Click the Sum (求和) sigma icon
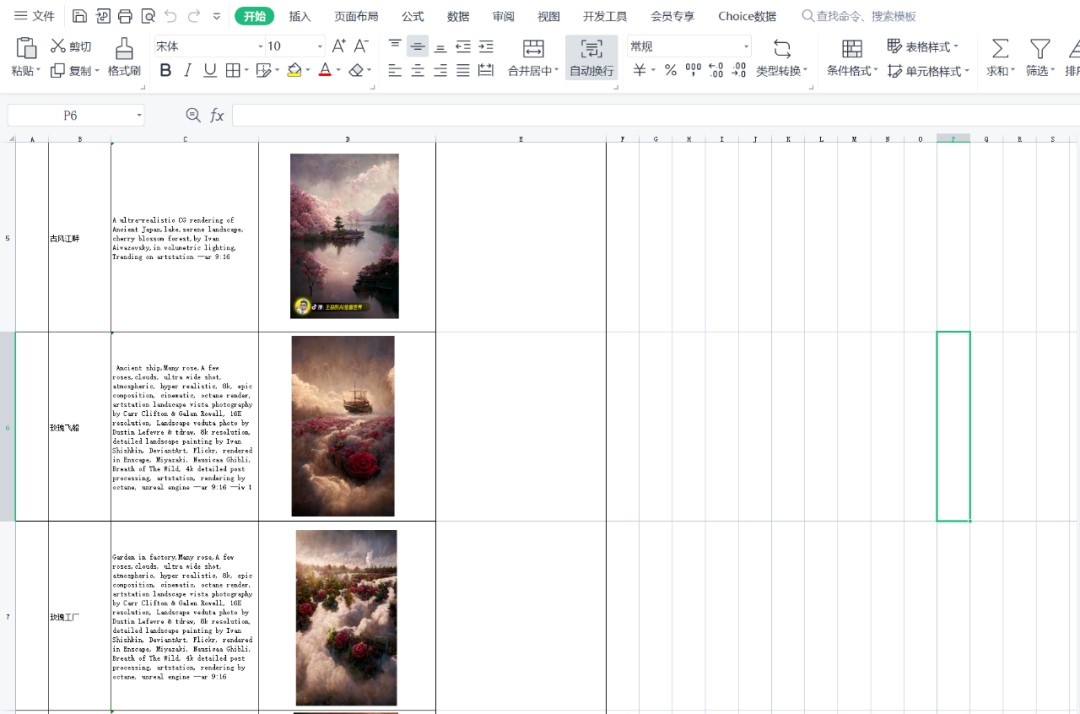Image resolution: width=1080 pixels, height=714 pixels. click(999, 49)
